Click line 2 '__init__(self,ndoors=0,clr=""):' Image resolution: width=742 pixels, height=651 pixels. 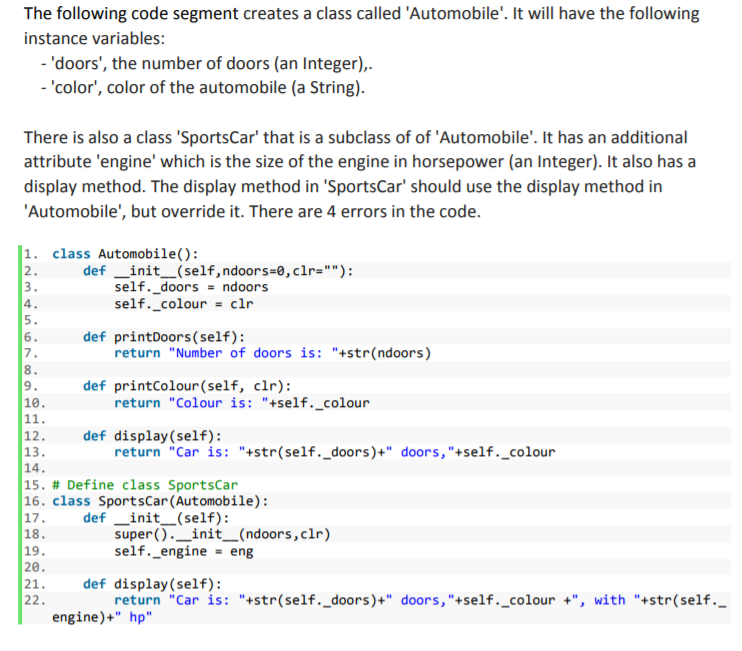tap(234, 271)
